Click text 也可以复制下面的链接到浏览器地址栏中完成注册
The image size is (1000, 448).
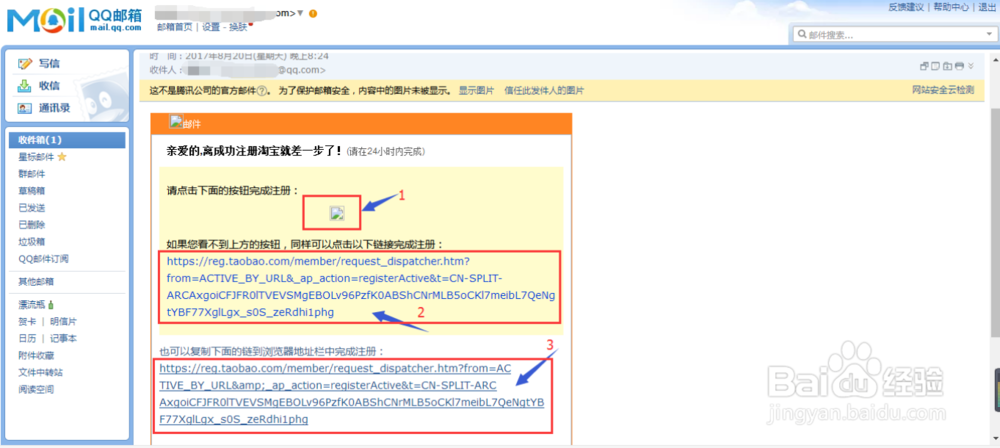coord(272,352)
